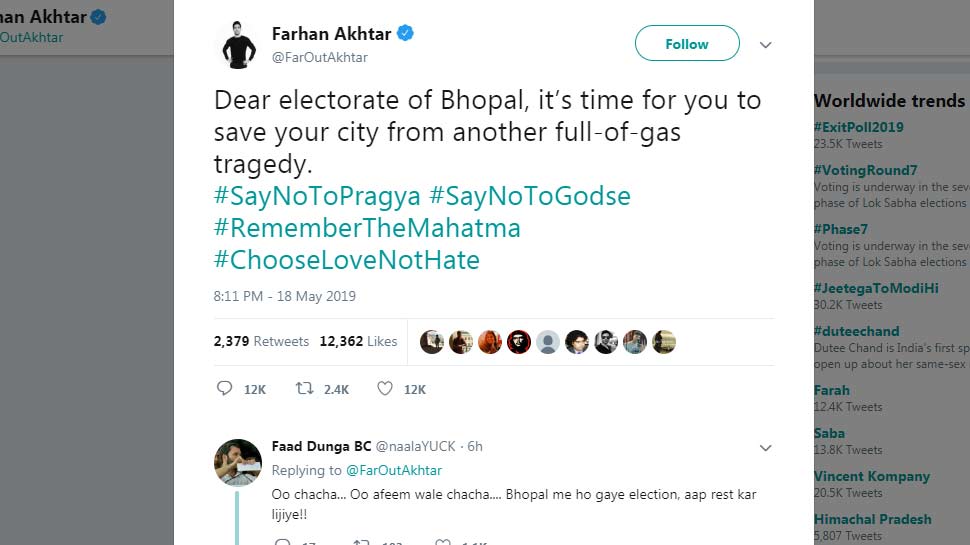970x545 pixels.
Task: Open Farhan Akhtar's profile picture
Action: click(236, 45)
